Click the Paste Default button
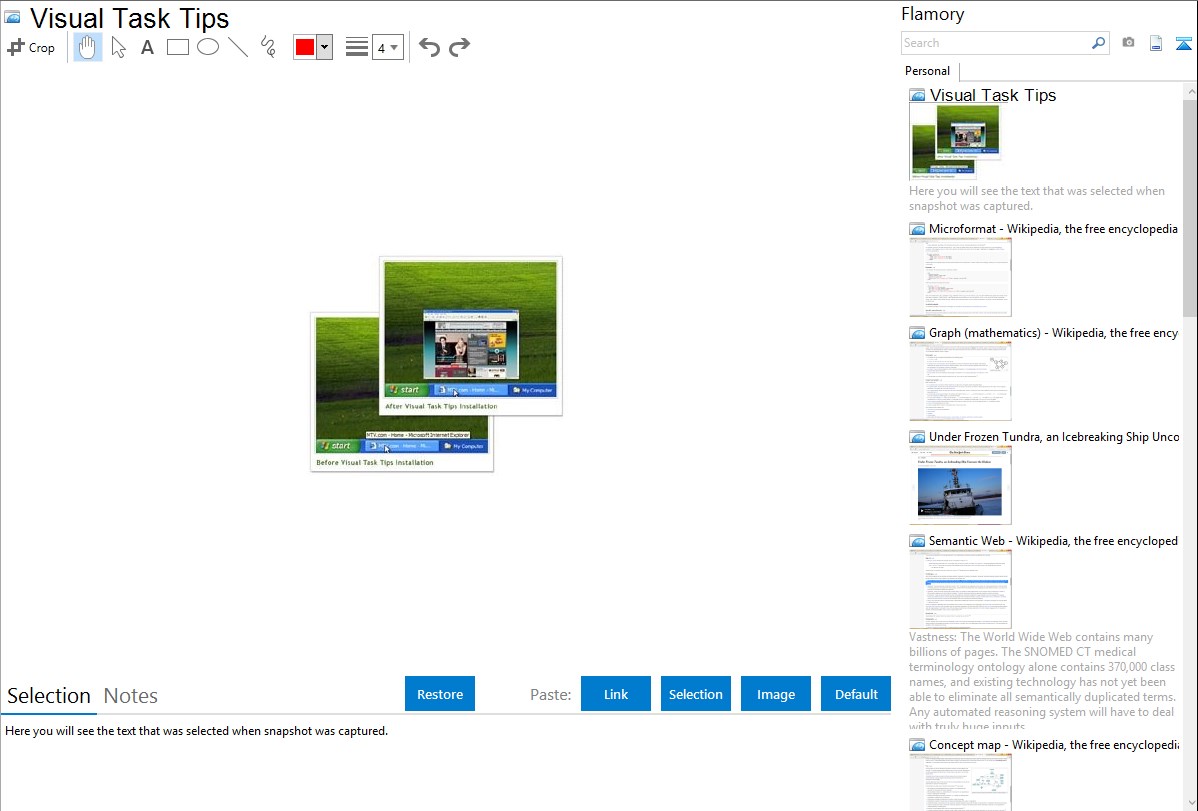The height and width of the screenshot is (811, 1198). pos(856,694)
